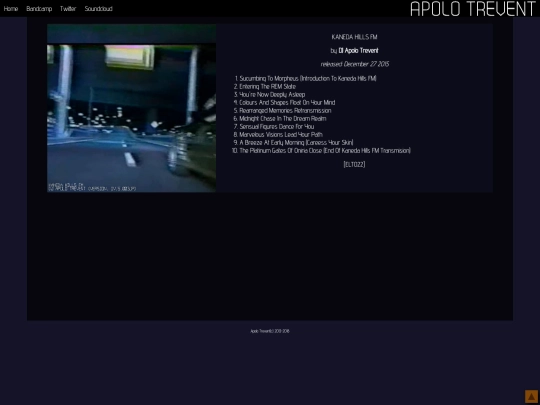The image size is (540, 405).
Task: Open the Bandcamp navigation link
Action: coord(39,9)
